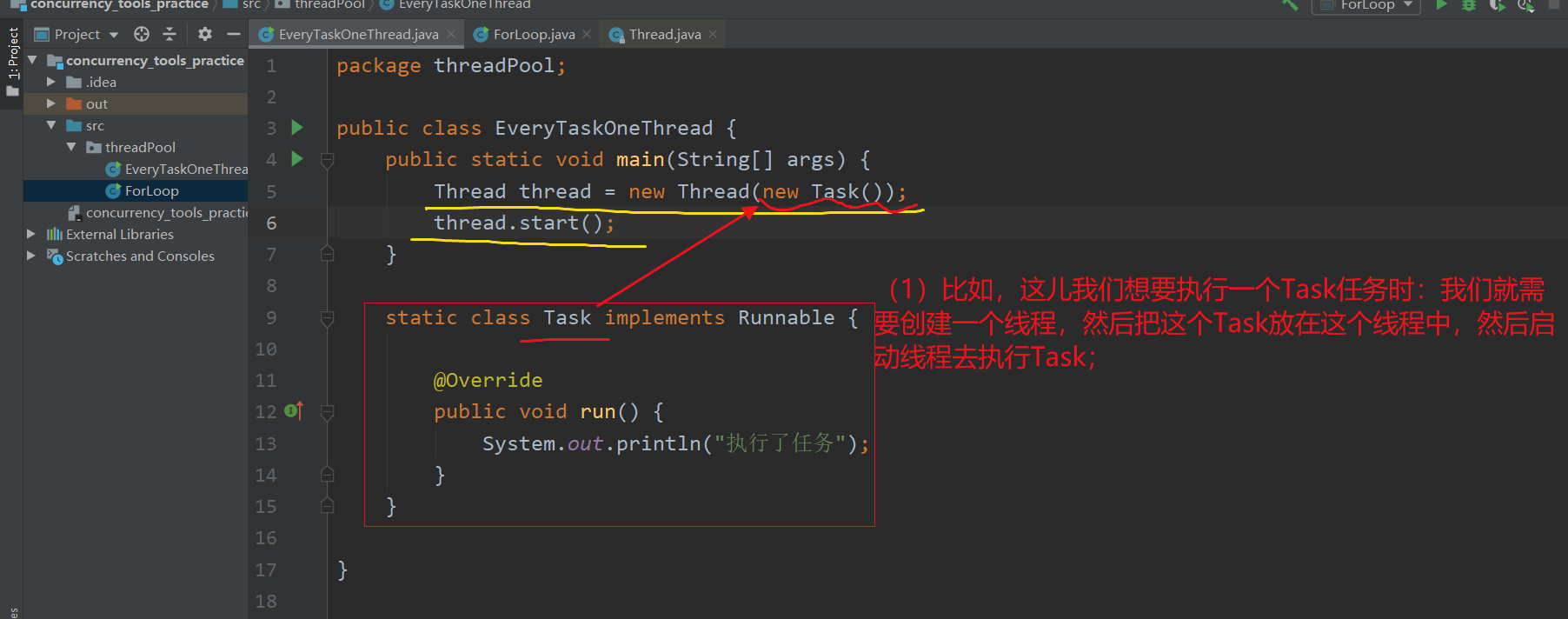Click the Build project hammer icon

(x=1290, y=4)
